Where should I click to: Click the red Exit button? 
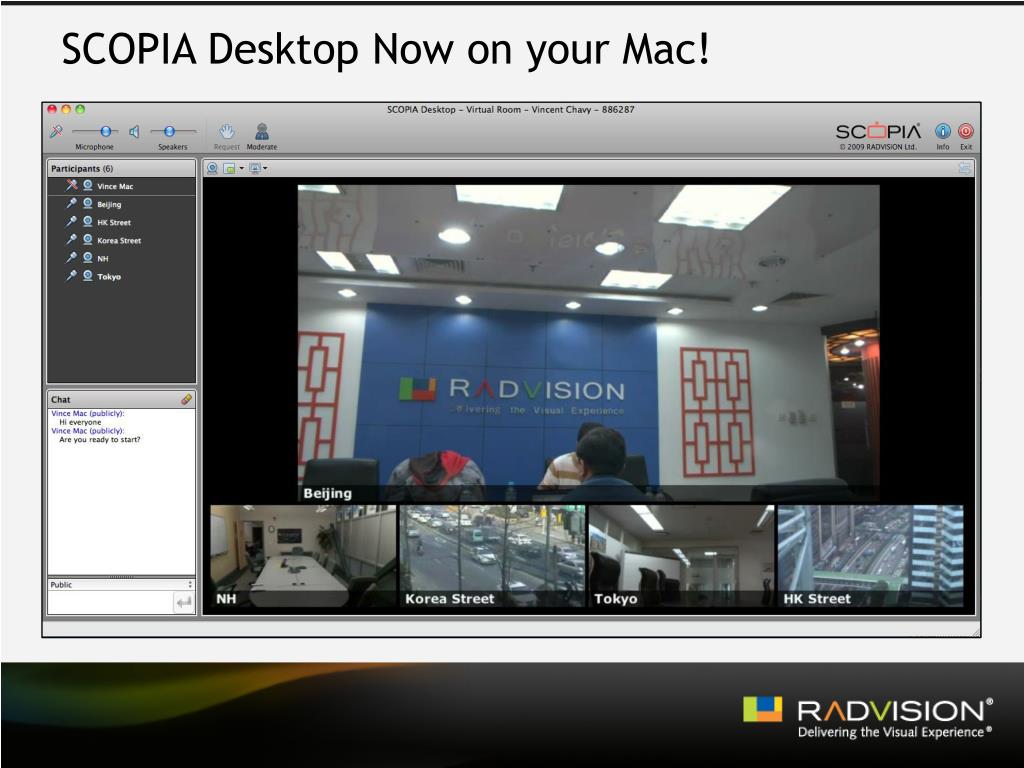point(966,131)
